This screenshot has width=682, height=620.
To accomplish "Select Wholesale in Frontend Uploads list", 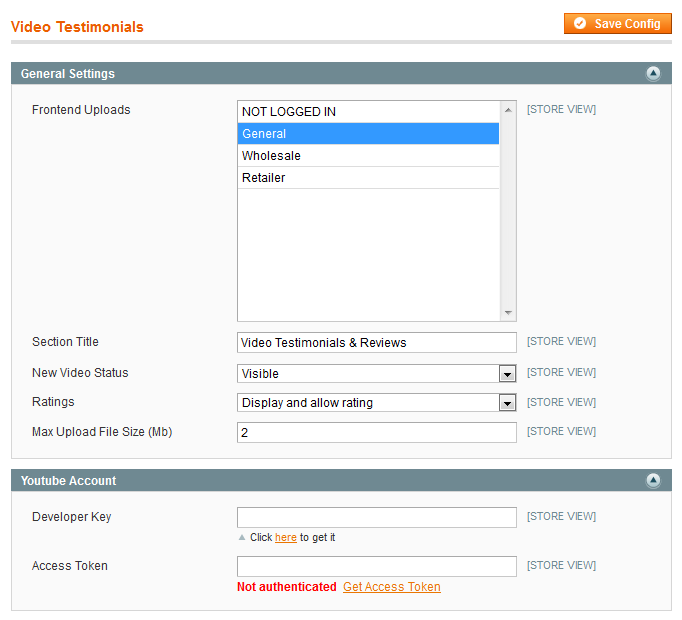I will point(368,155).
